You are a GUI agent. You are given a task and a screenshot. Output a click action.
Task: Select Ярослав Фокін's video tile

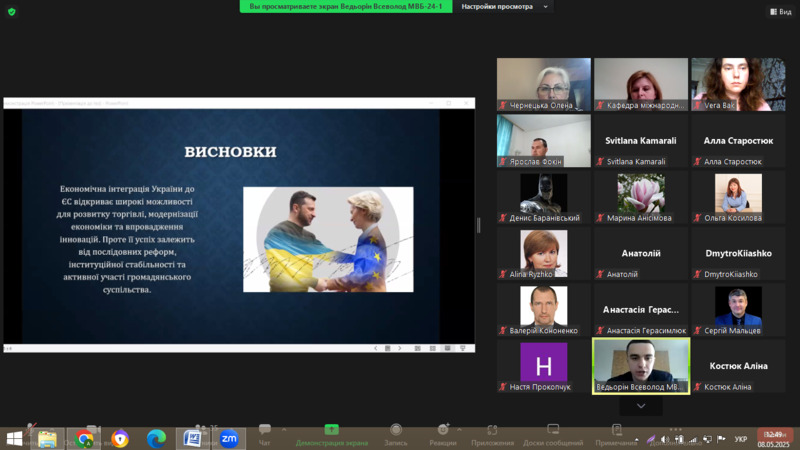pyautogui.click(x=544, y=140)
